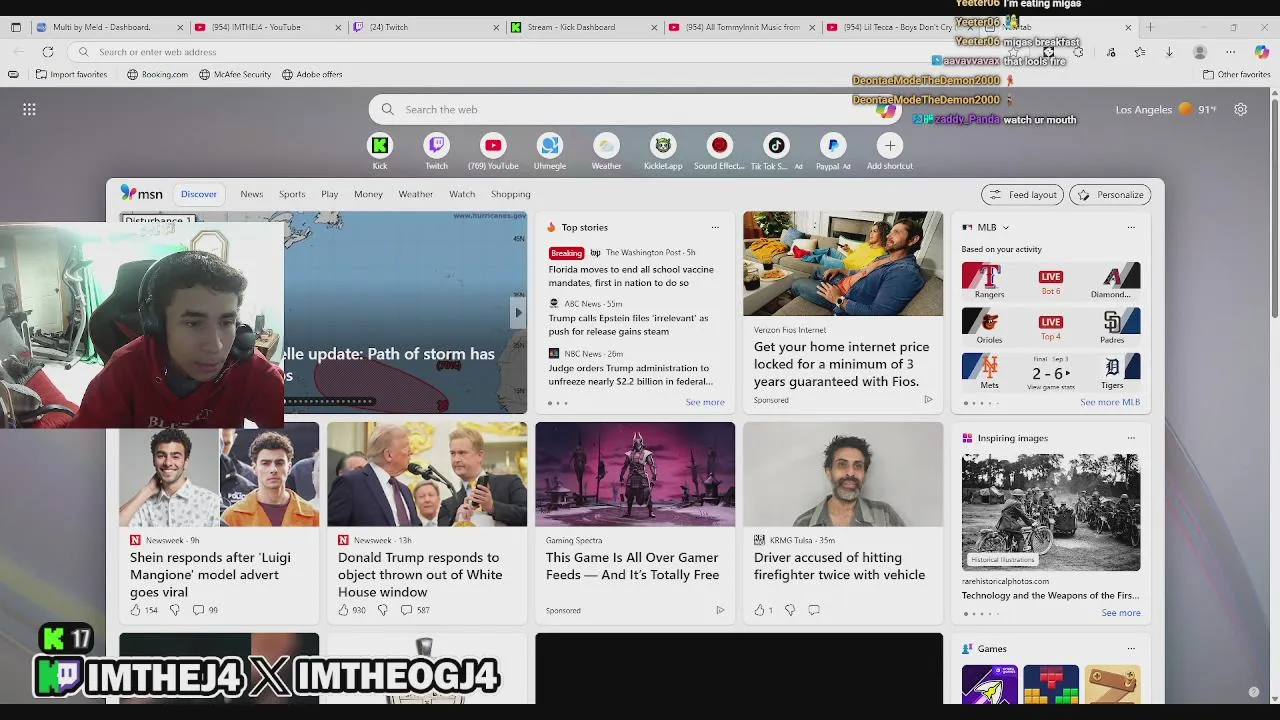
Task: Open the Watch tab
Action: [x=462, y=194]
